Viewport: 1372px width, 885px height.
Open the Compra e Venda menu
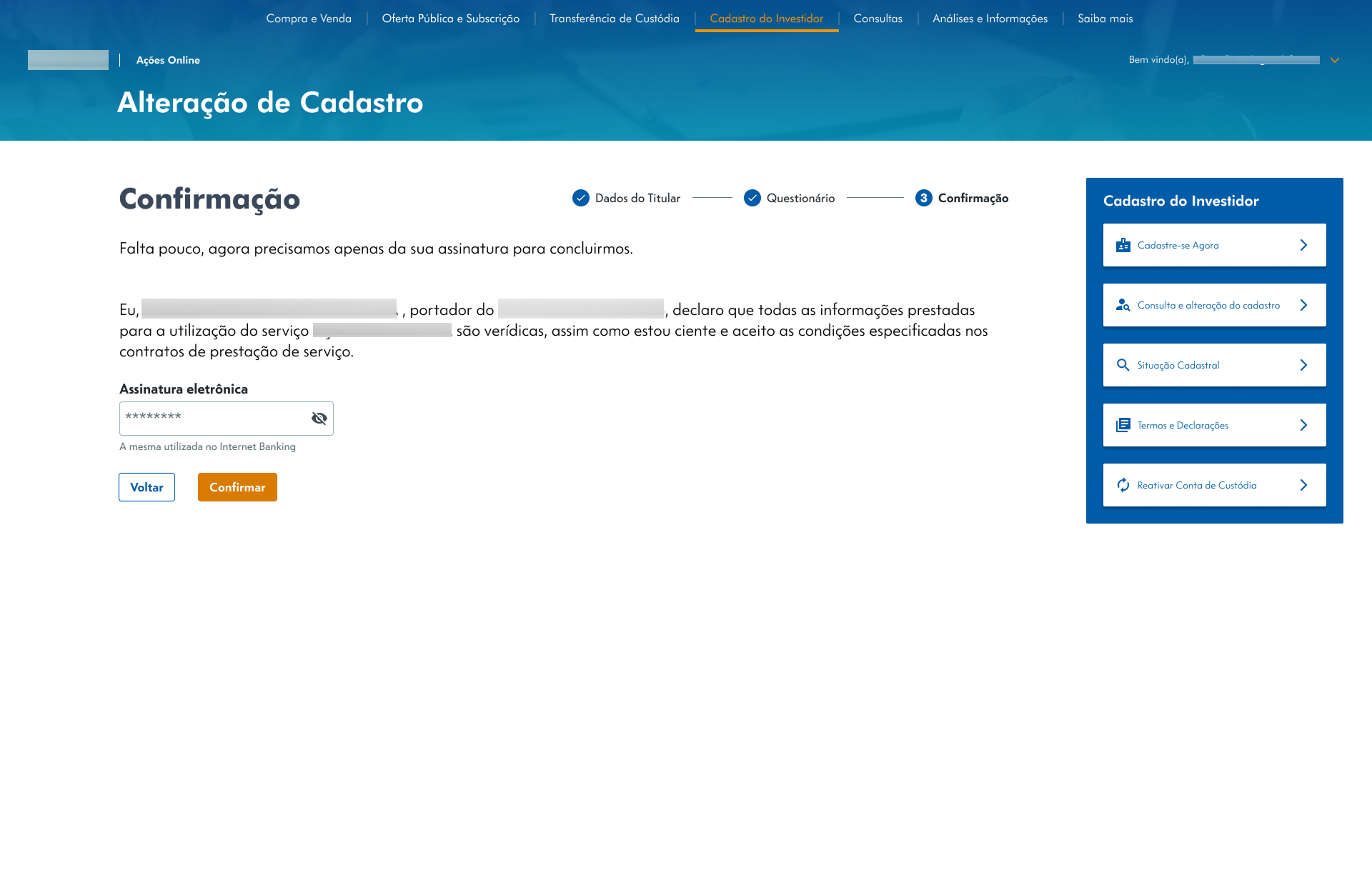[x=309, y=19]
